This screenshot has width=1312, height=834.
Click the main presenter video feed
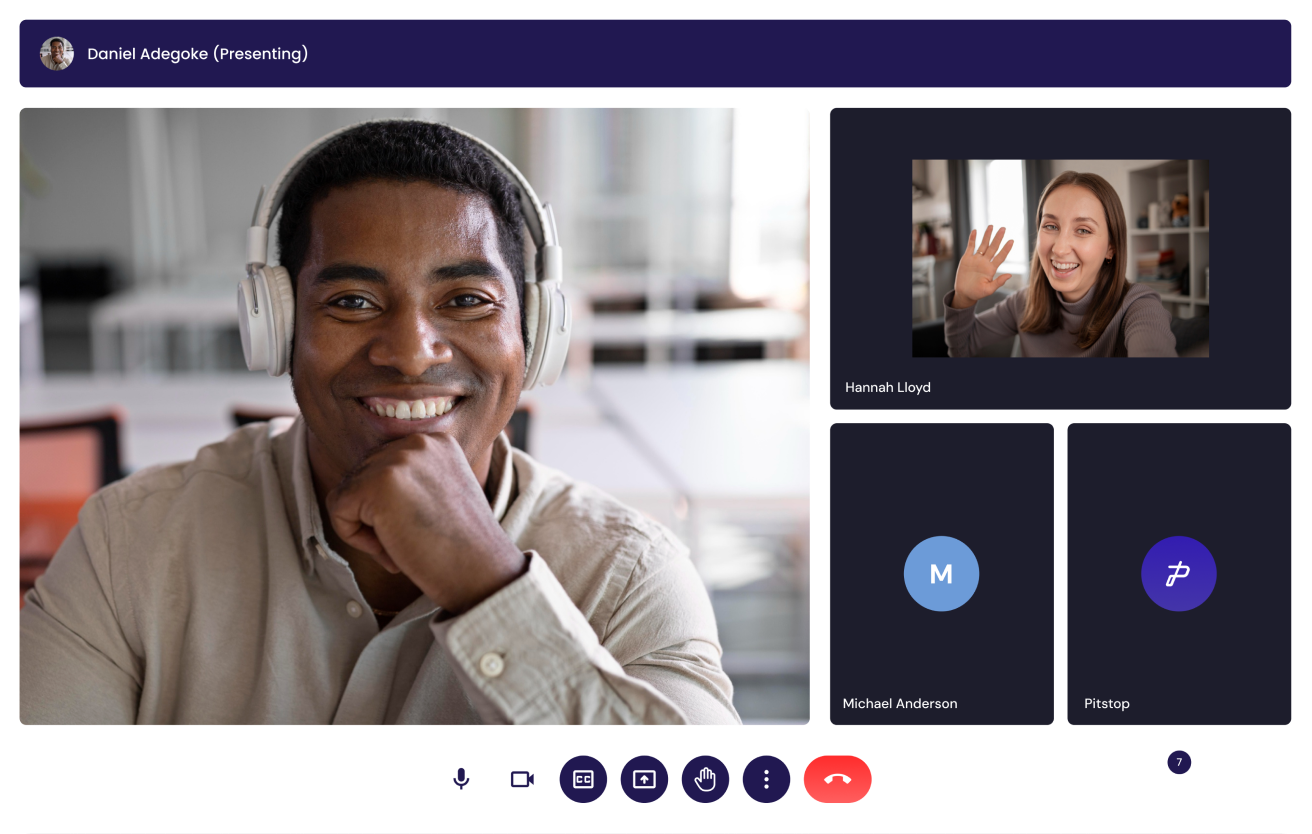coord(414,416)
